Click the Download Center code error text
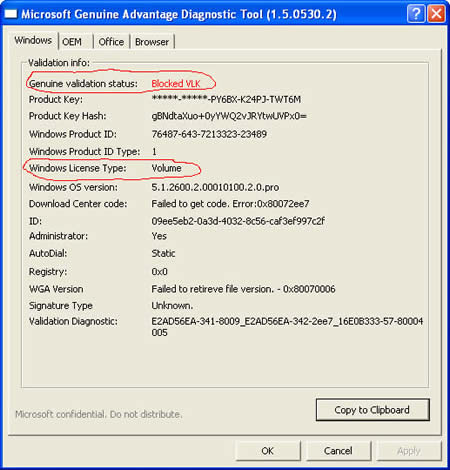Image resolution: width=450 pixels, height=470 pixels. (230, 204)
